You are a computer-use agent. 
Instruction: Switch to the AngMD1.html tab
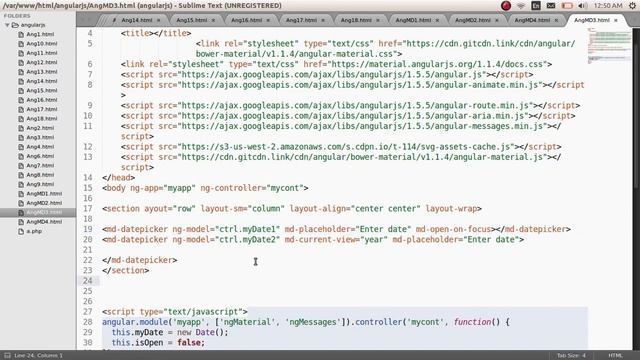click(413, 20)
